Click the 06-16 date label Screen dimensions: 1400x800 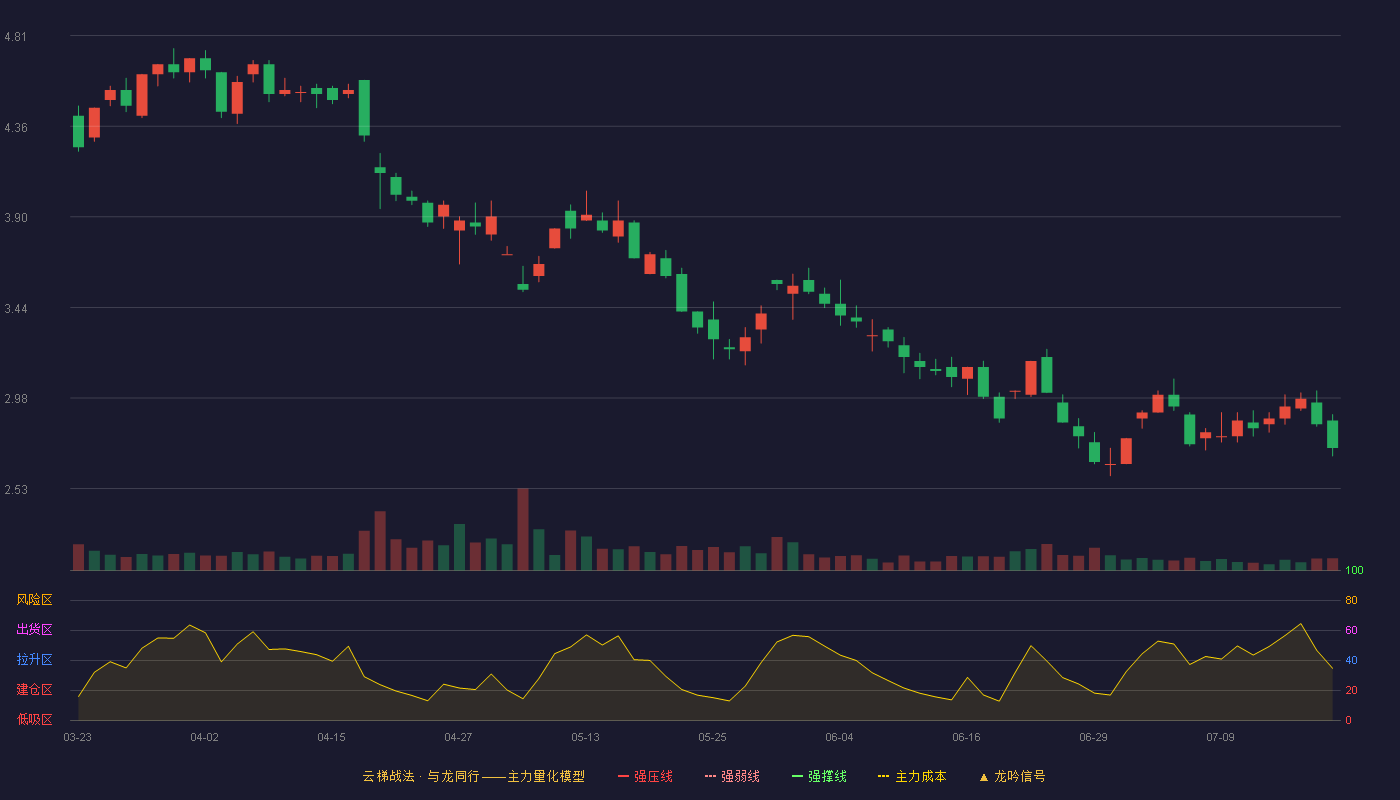966,737
